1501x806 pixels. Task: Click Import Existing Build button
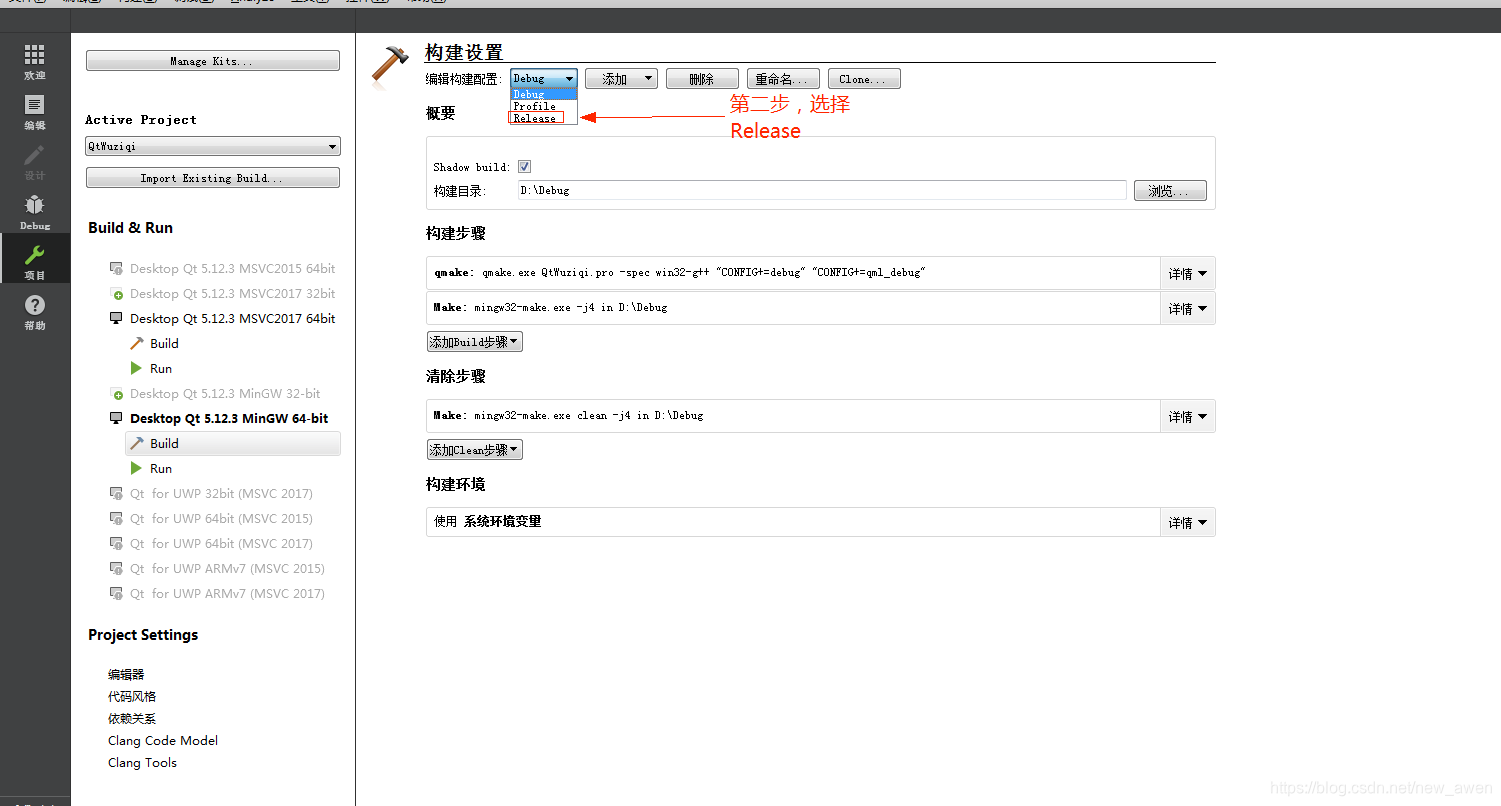point(213,178)
